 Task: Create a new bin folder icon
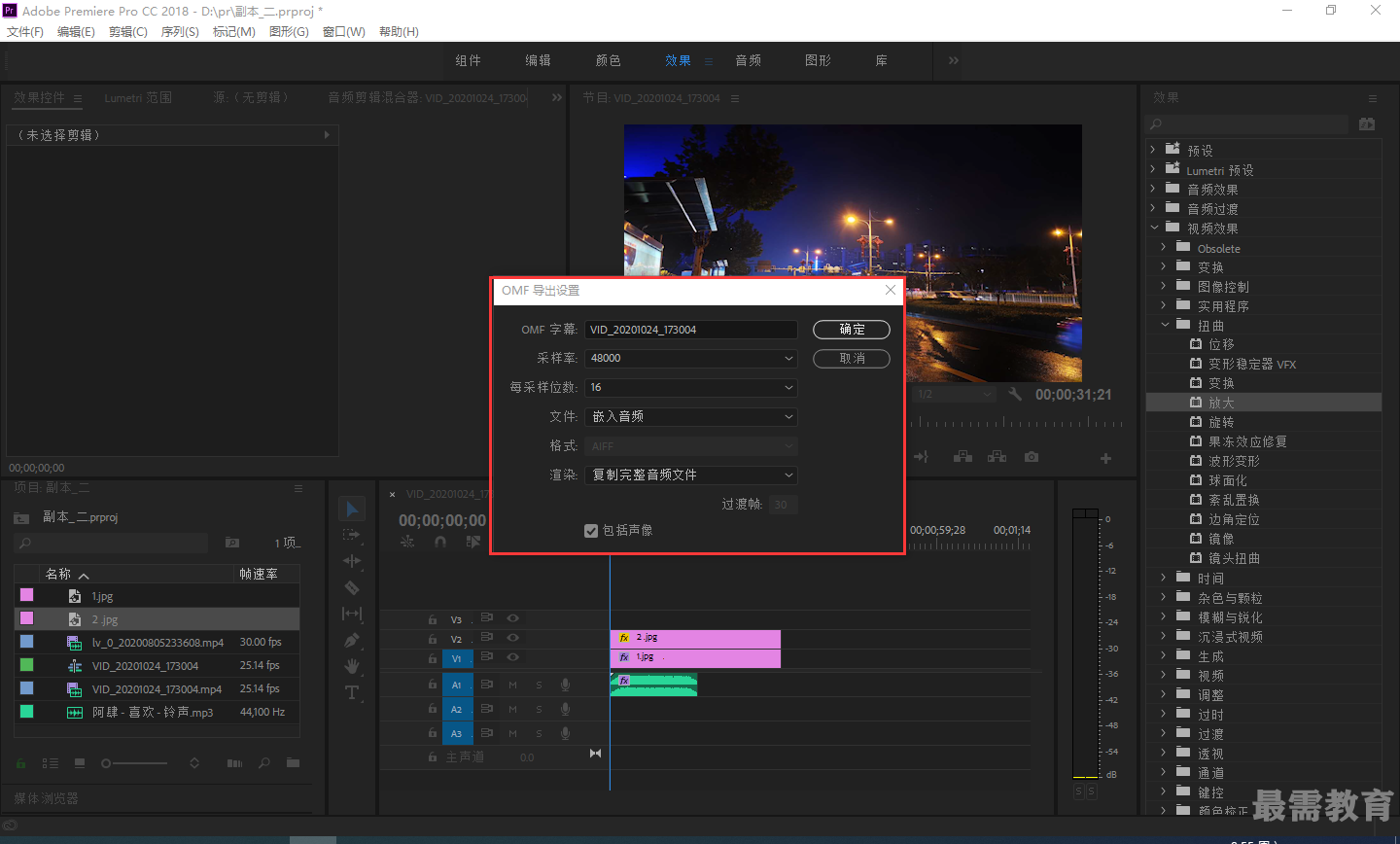[293, 763]
